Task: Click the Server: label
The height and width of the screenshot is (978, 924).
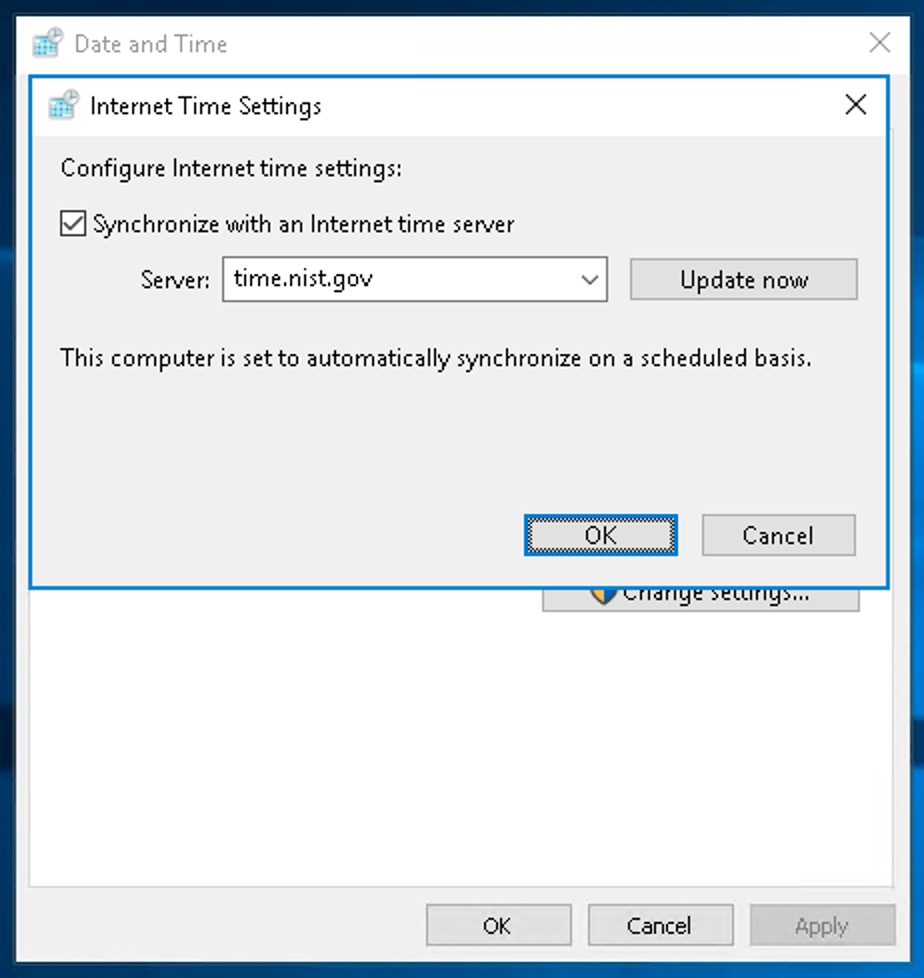Action: 175,280
